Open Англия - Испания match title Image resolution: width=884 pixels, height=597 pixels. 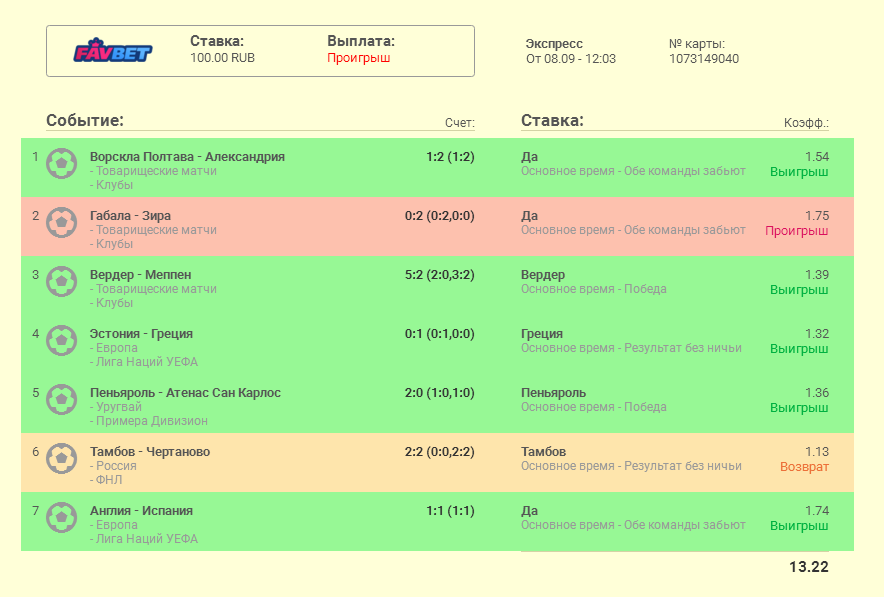tap(141, 511)
